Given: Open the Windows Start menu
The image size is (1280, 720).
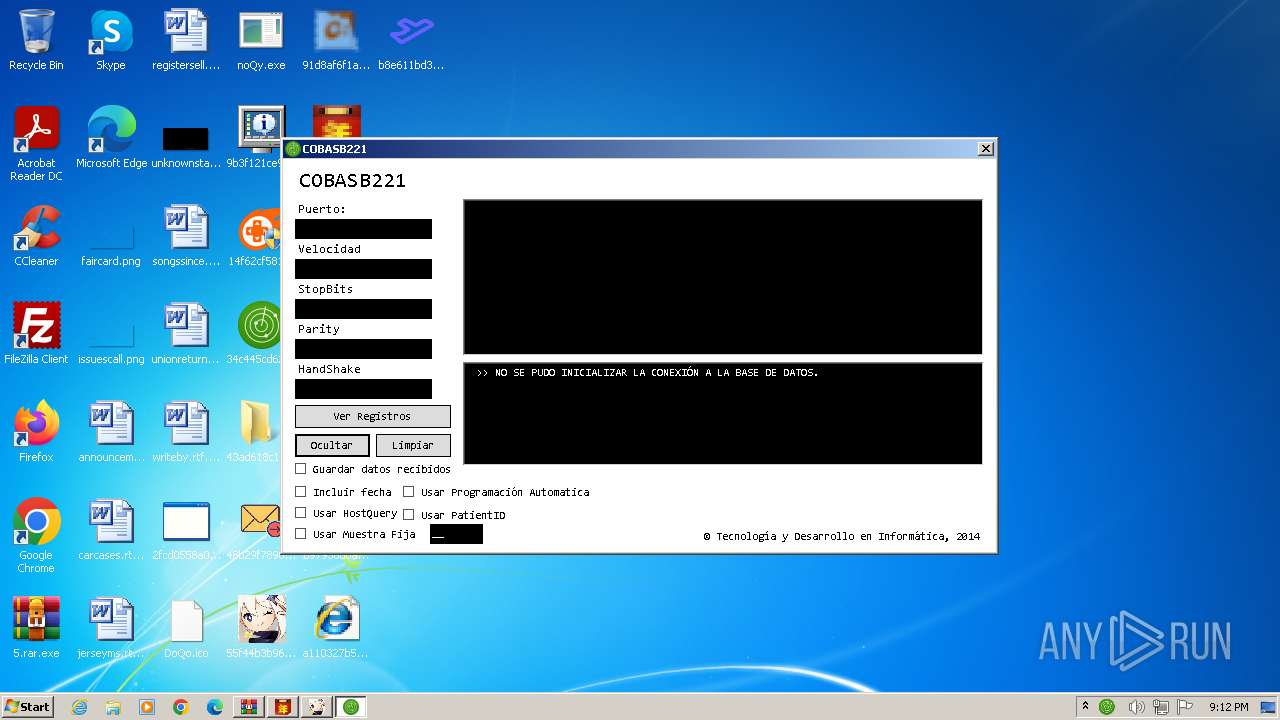Looking at the screenshot, I should tap(28, 706).
